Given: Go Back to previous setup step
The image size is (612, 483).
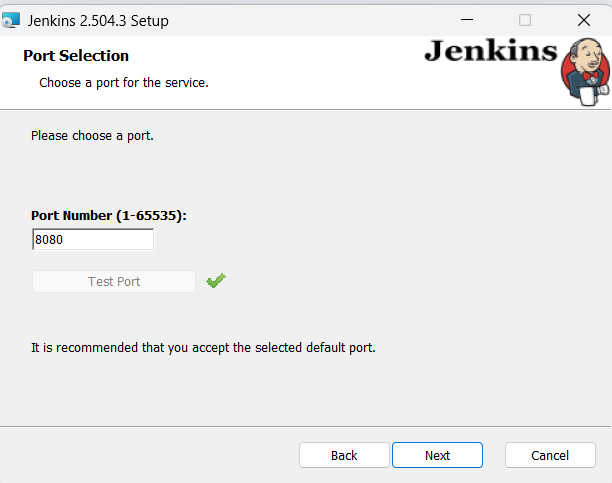Looking at the screenshot, I should [x=344, y=455].
